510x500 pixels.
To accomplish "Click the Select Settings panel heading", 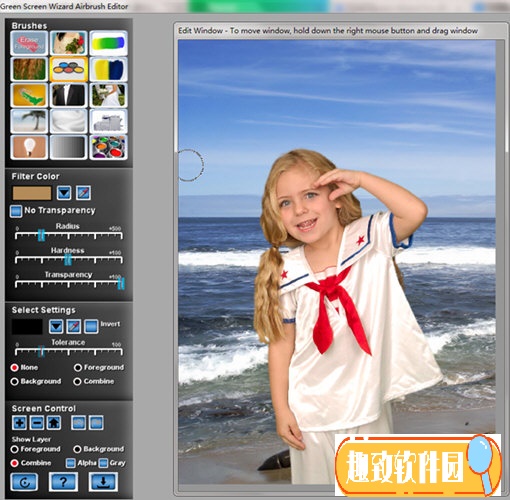I will pos(44,310).
